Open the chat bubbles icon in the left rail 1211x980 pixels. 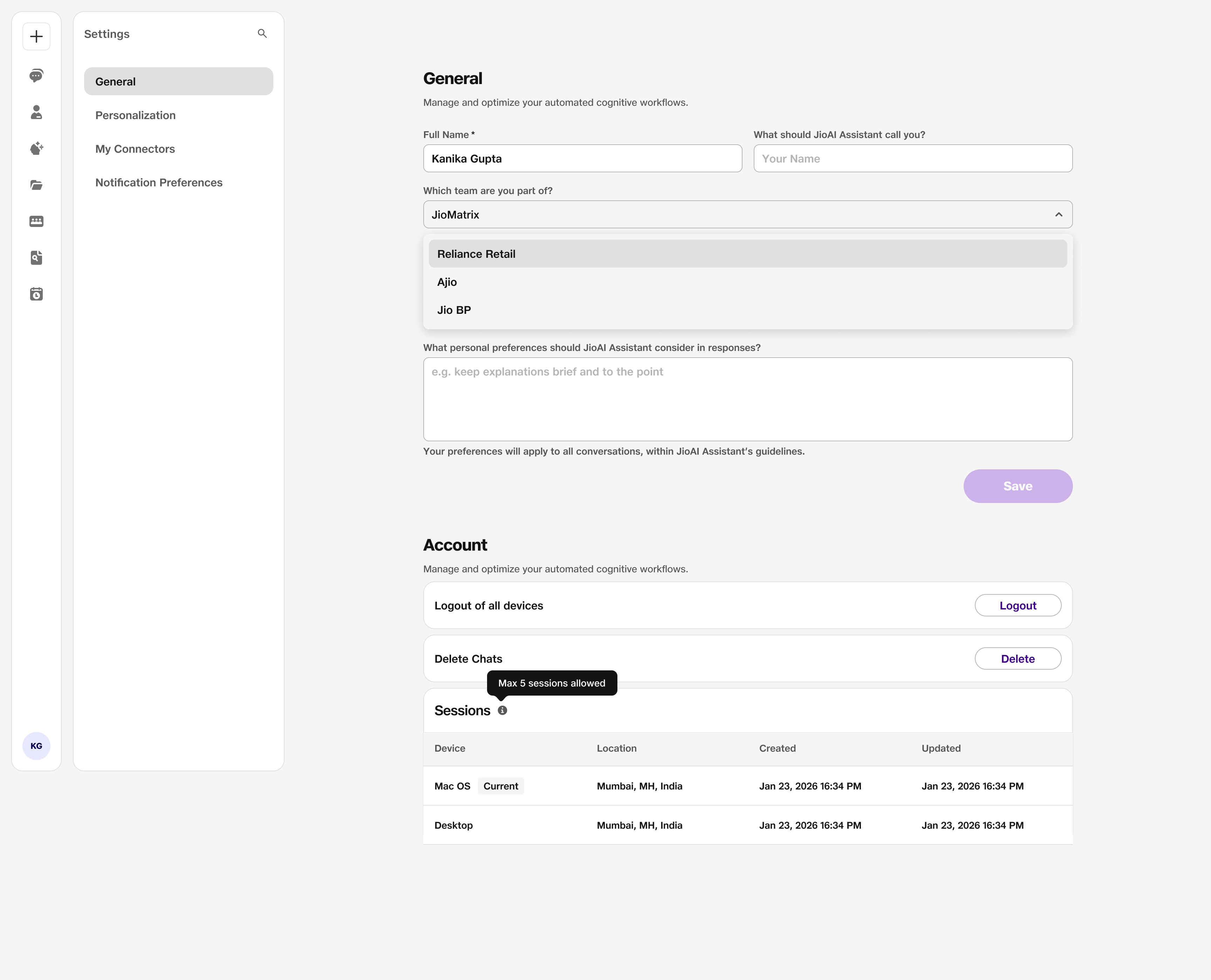coord(37,76)
